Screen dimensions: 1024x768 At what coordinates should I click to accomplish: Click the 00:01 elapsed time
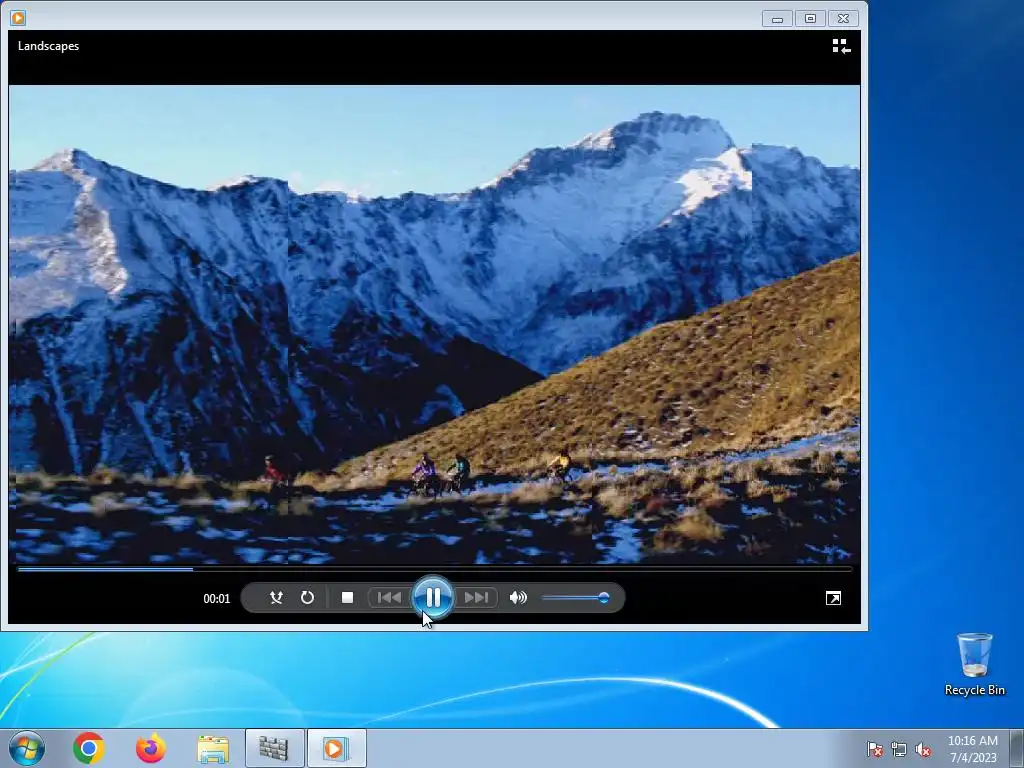coord(217,598)
